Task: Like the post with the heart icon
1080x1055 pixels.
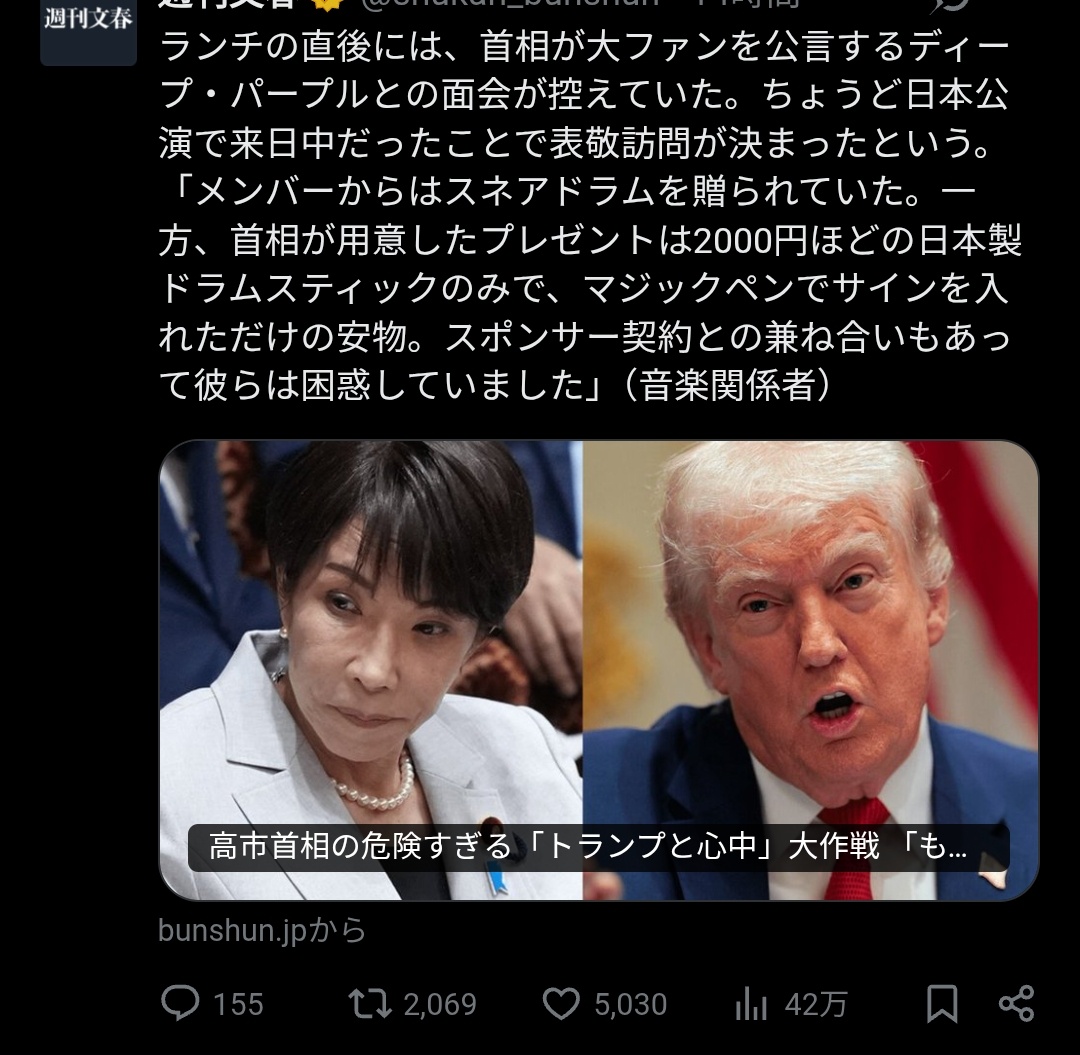Action: pos(561,1003)
